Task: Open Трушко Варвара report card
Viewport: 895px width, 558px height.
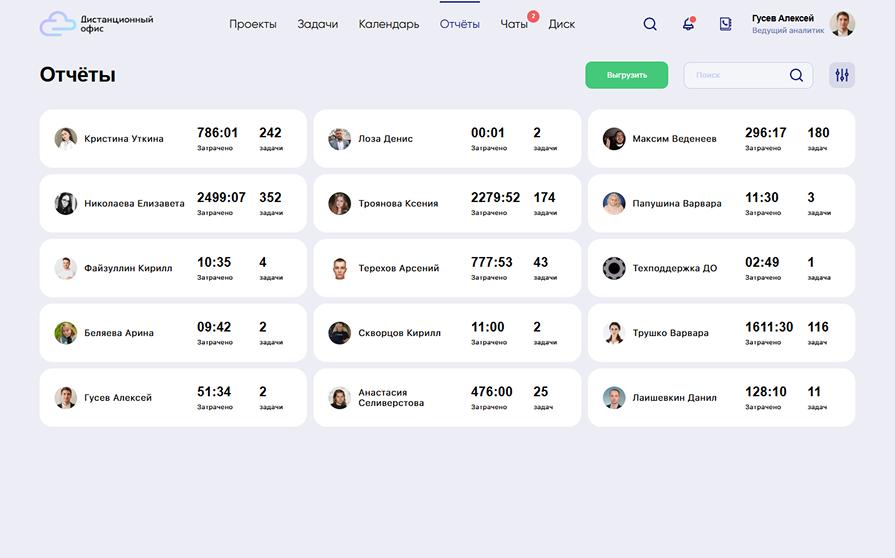Action: [x=721, y=333]
